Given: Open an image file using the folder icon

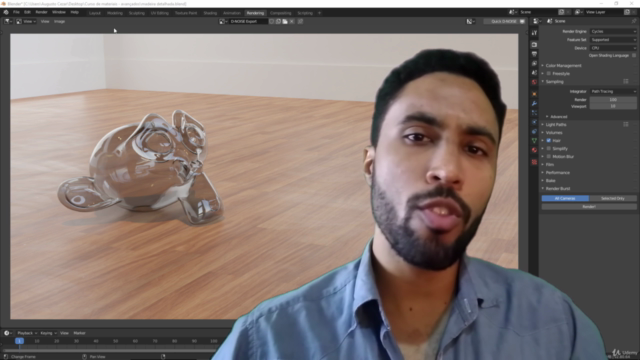Looking at the screenshot, I should point(285,21).
